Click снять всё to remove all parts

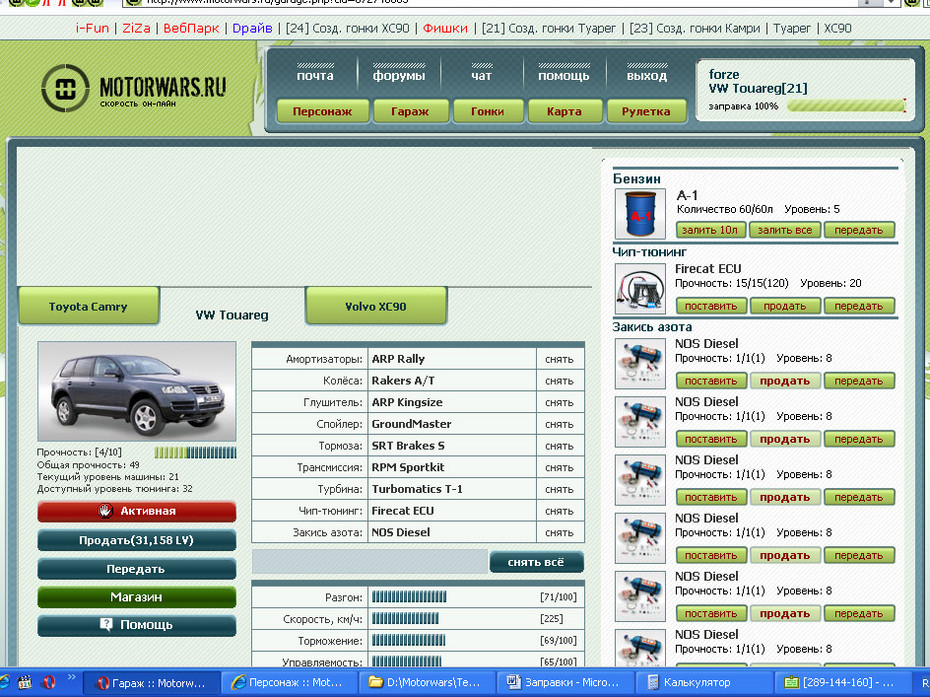tap(536, 562)
